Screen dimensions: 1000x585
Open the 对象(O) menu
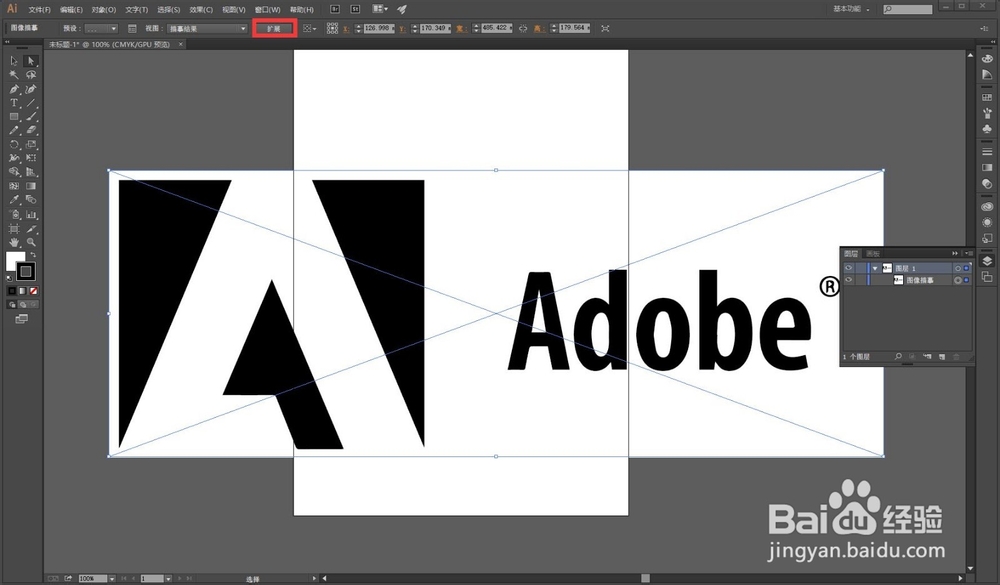[103, 10]
